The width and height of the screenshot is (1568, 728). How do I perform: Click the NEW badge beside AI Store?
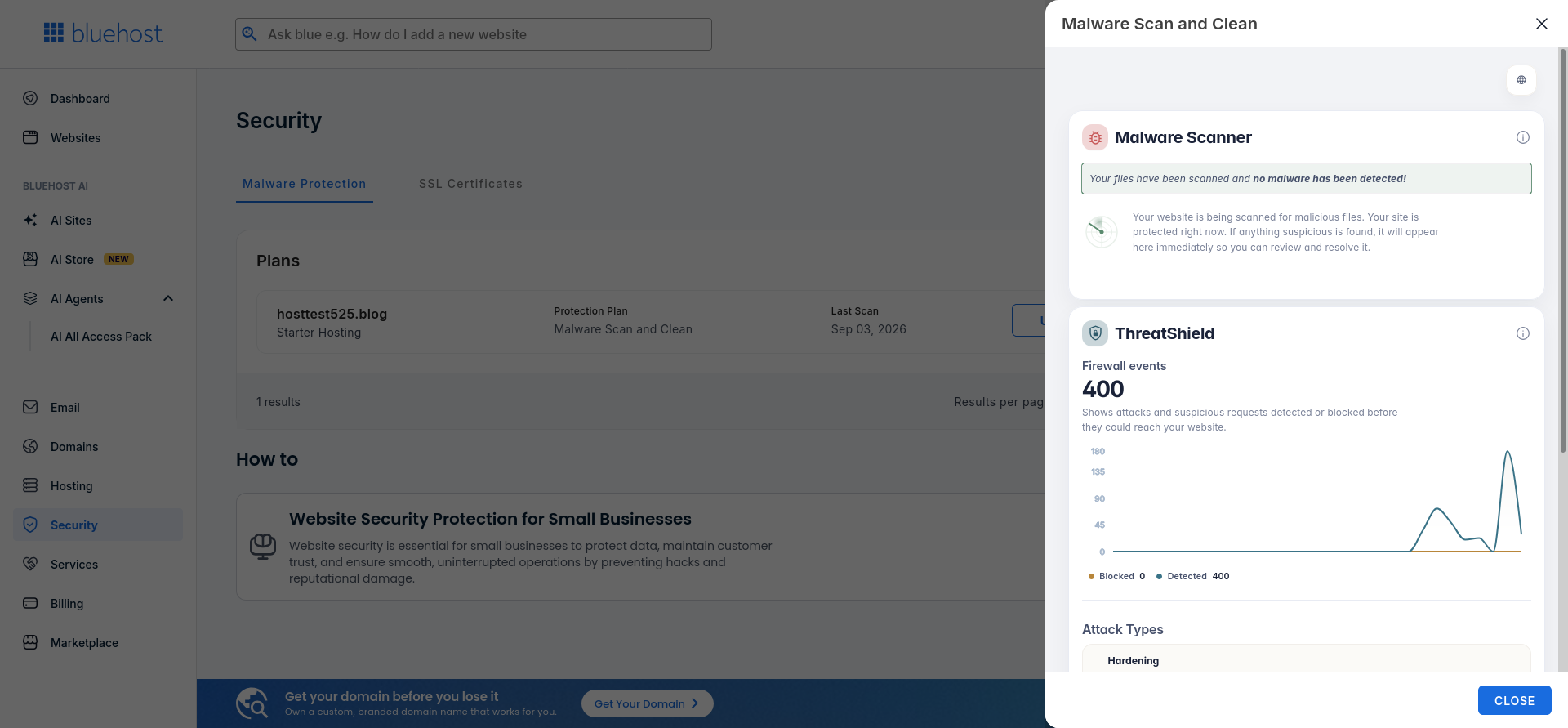118,259
